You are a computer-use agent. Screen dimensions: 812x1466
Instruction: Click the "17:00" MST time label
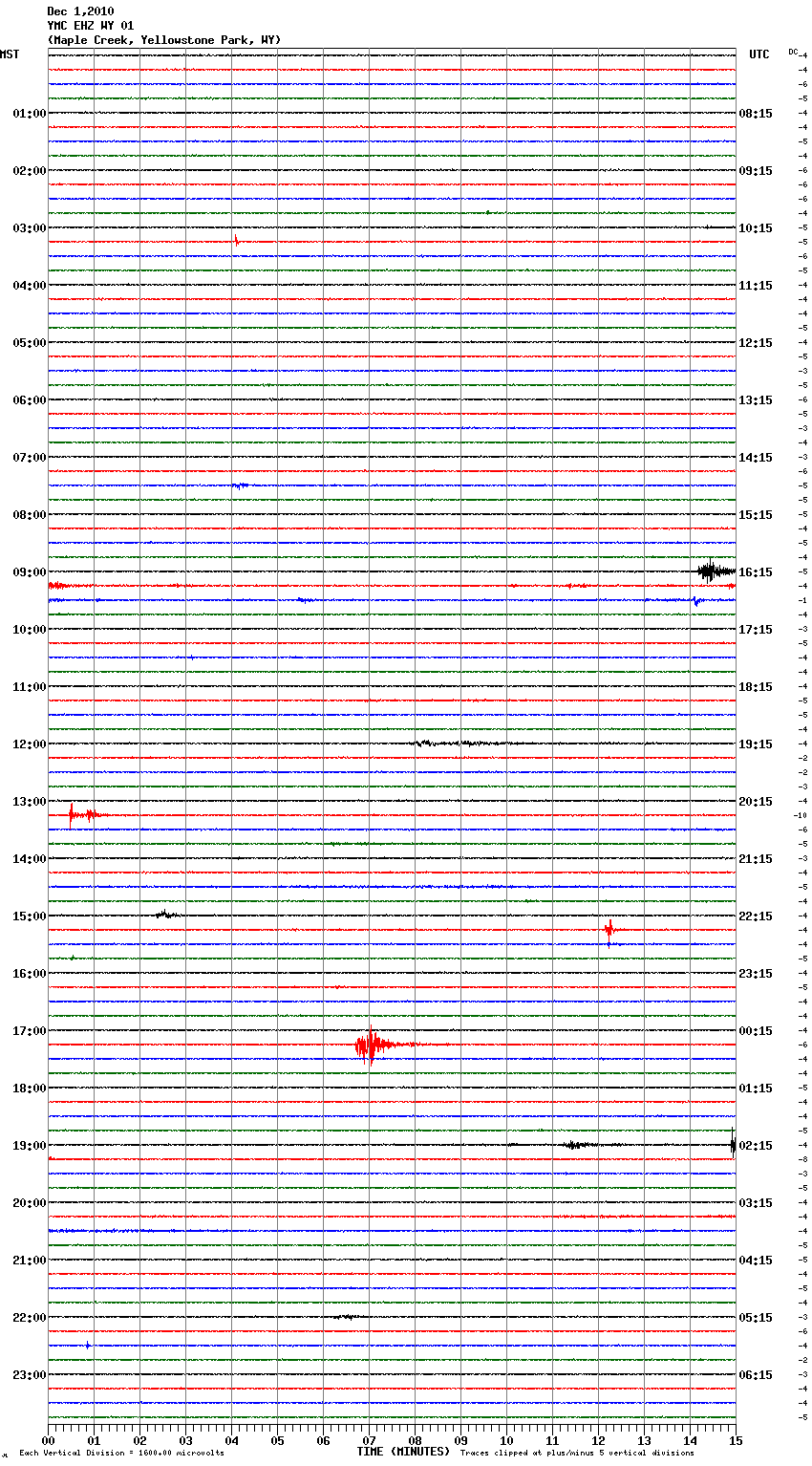[30, 1031]
